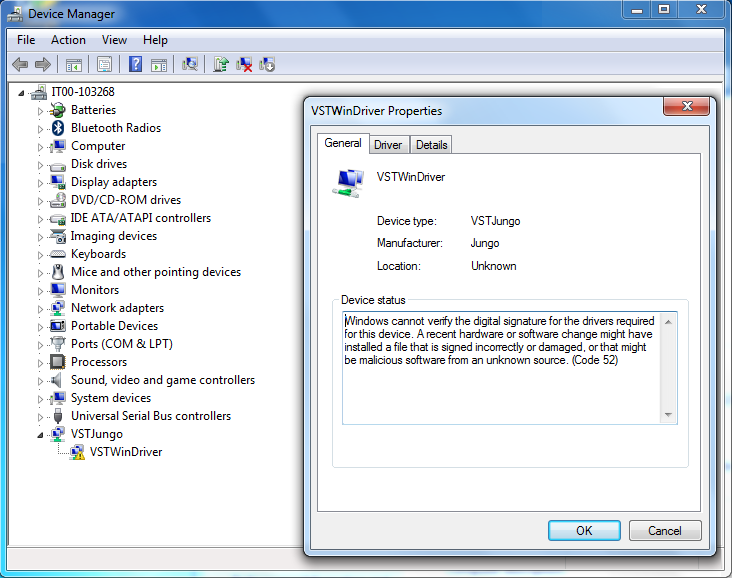
Task: Expand the Monitors category
Action: [40, 291]
